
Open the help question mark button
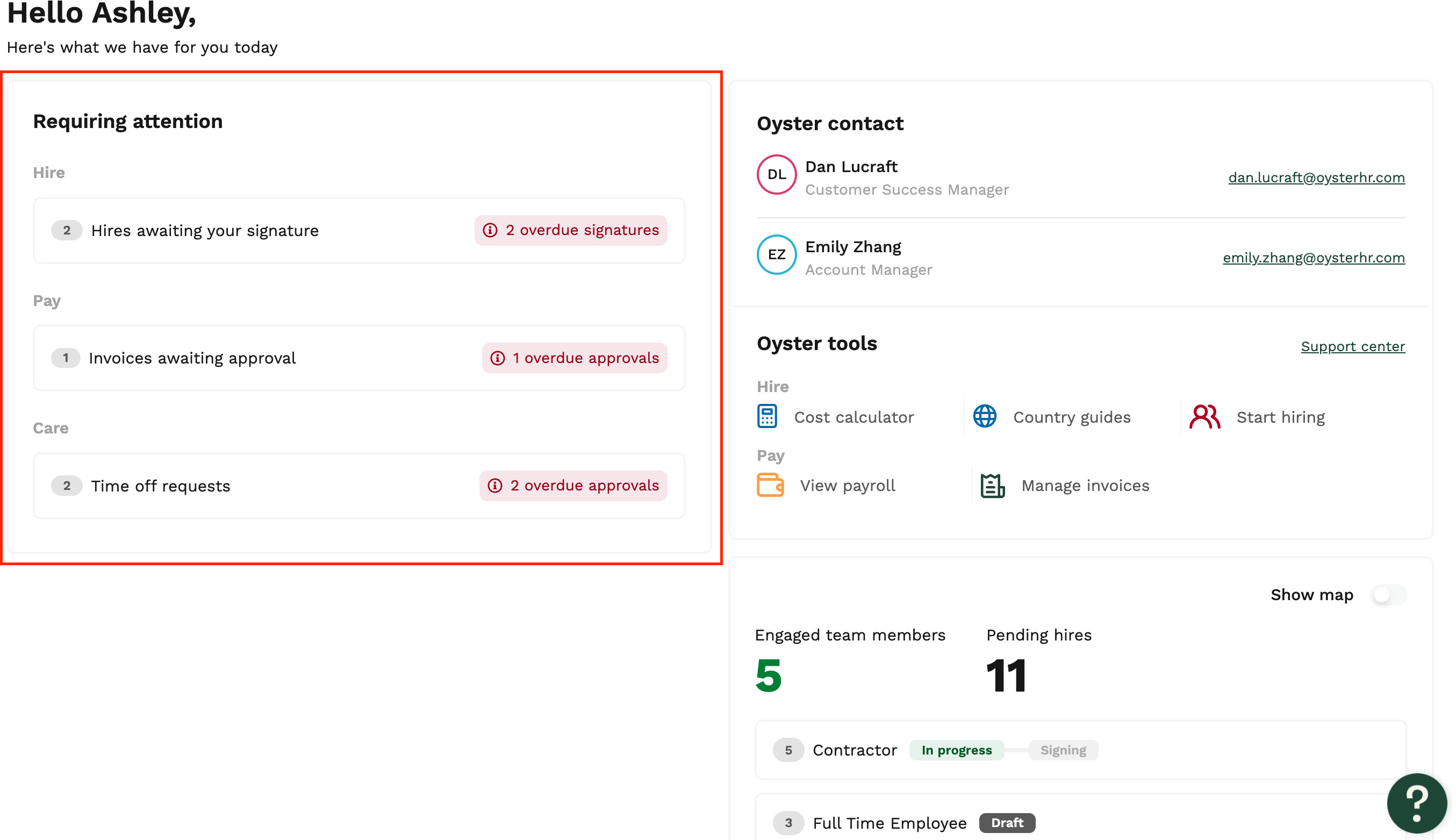[x=1417, y=803]
